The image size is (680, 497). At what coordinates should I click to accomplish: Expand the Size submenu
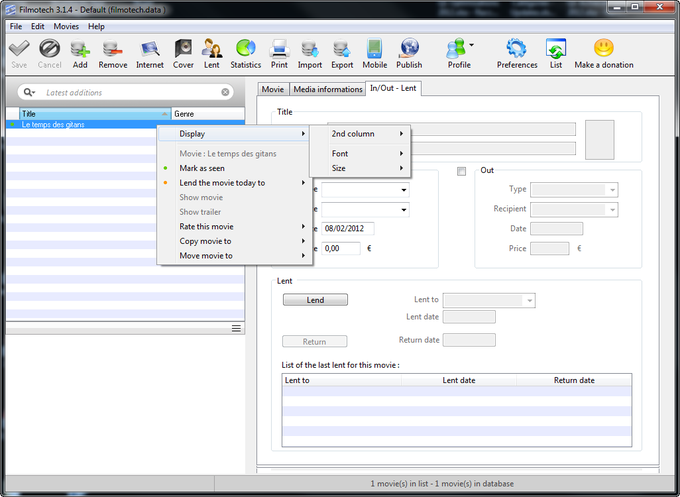[x=360, y=168]
